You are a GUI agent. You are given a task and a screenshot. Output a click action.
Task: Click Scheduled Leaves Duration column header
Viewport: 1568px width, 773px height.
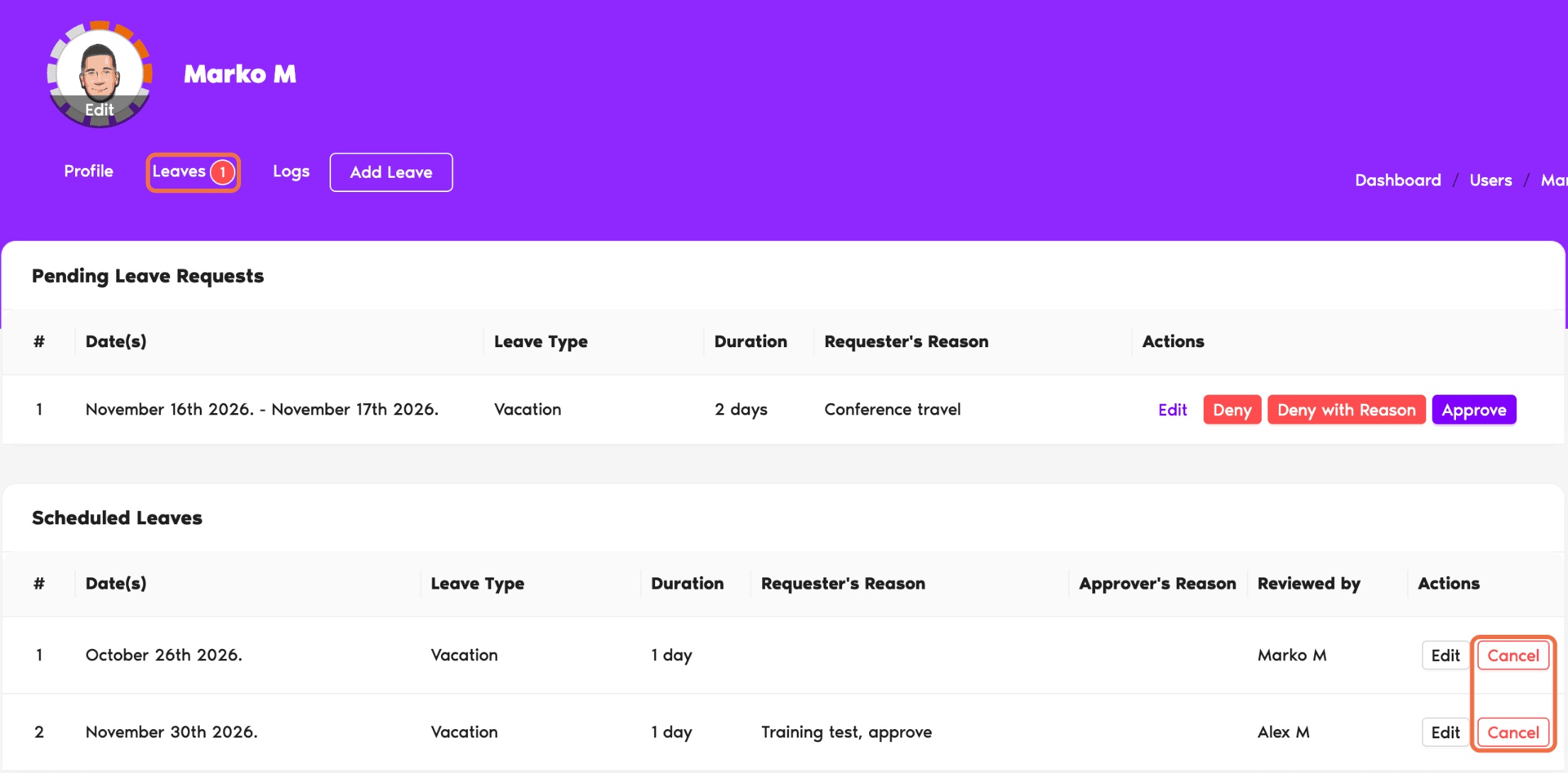pos(687,583)
